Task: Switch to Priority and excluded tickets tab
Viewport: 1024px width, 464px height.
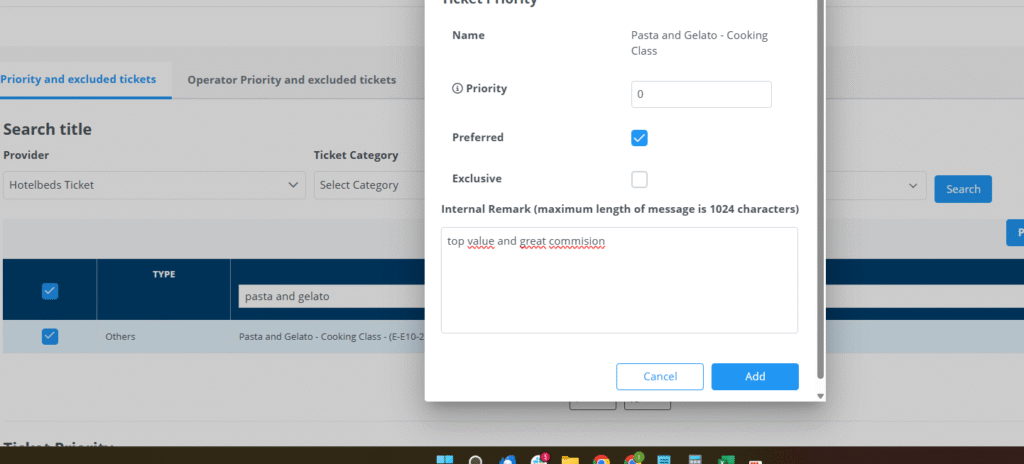Action: [x=78, y=79]
